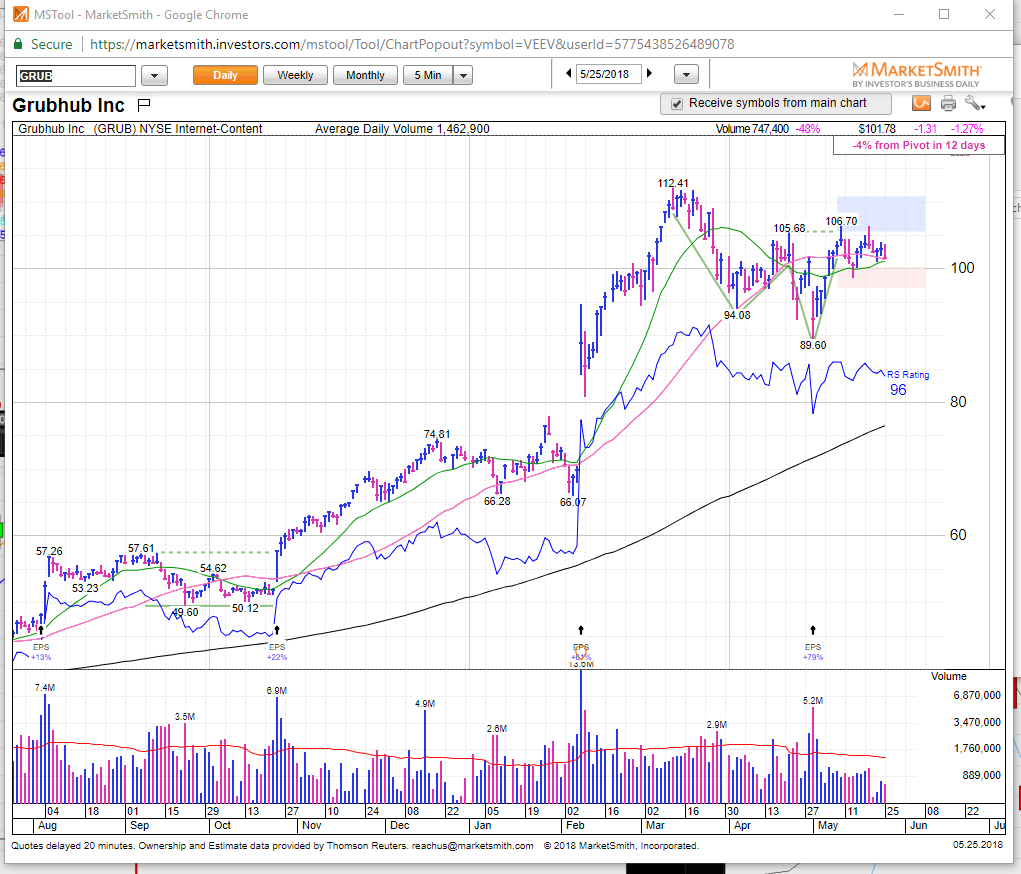Maximize the MSTool Chrome window
The height and width of the screenshot is (874, 1021).
click(944, 14)
